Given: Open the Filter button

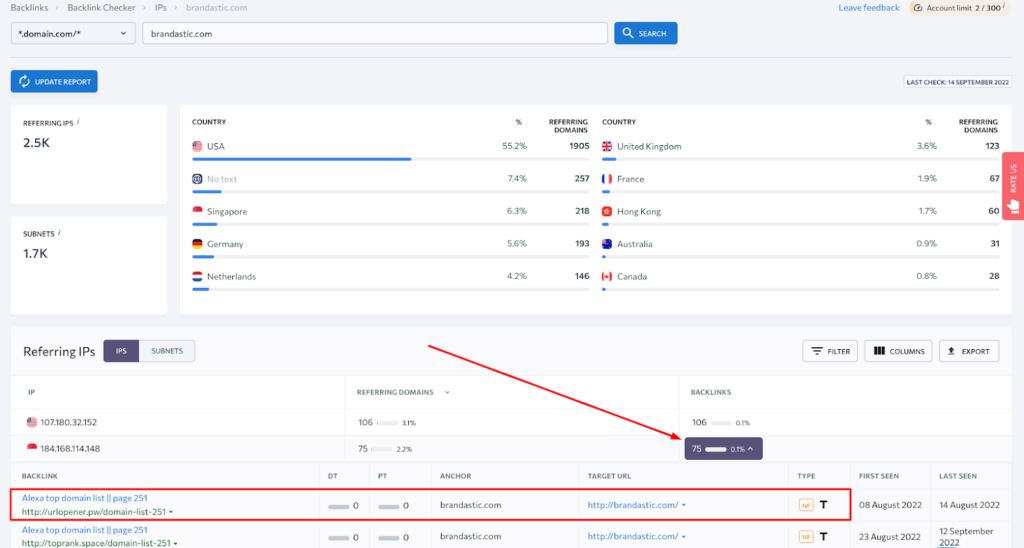Looking at the screenshot, I should (830, 351).
